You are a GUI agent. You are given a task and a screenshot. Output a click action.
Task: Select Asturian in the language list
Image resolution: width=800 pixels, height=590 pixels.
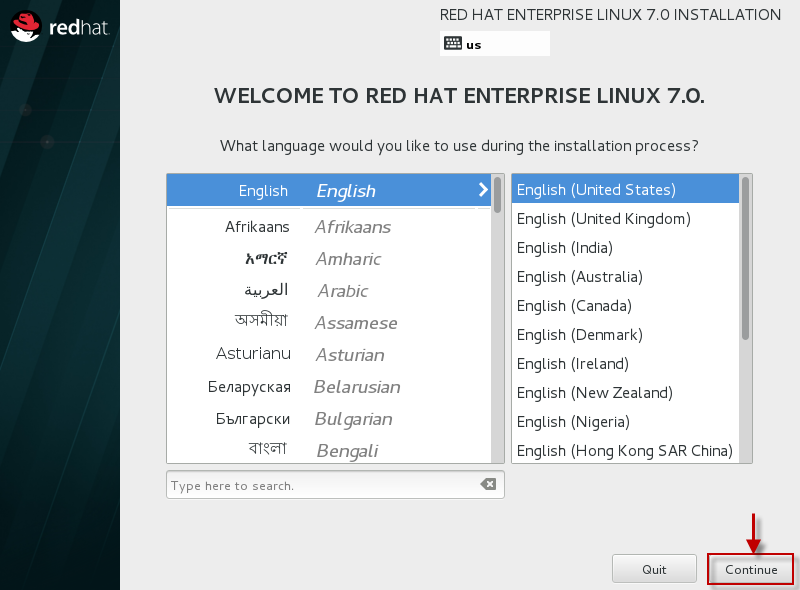[329, 355]
